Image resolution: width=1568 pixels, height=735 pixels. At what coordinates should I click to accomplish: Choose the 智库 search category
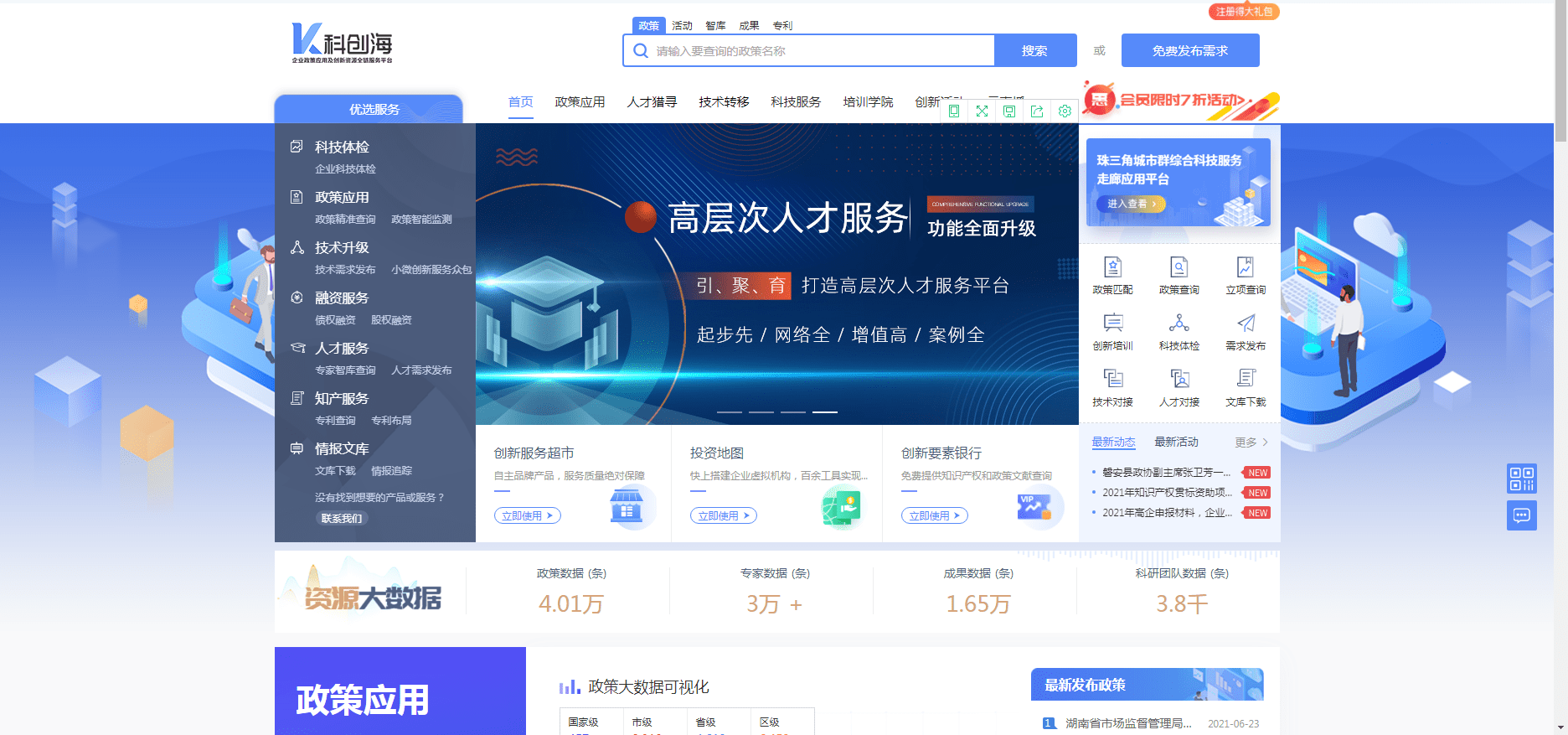pyautogui.click(x=715, y=26)
